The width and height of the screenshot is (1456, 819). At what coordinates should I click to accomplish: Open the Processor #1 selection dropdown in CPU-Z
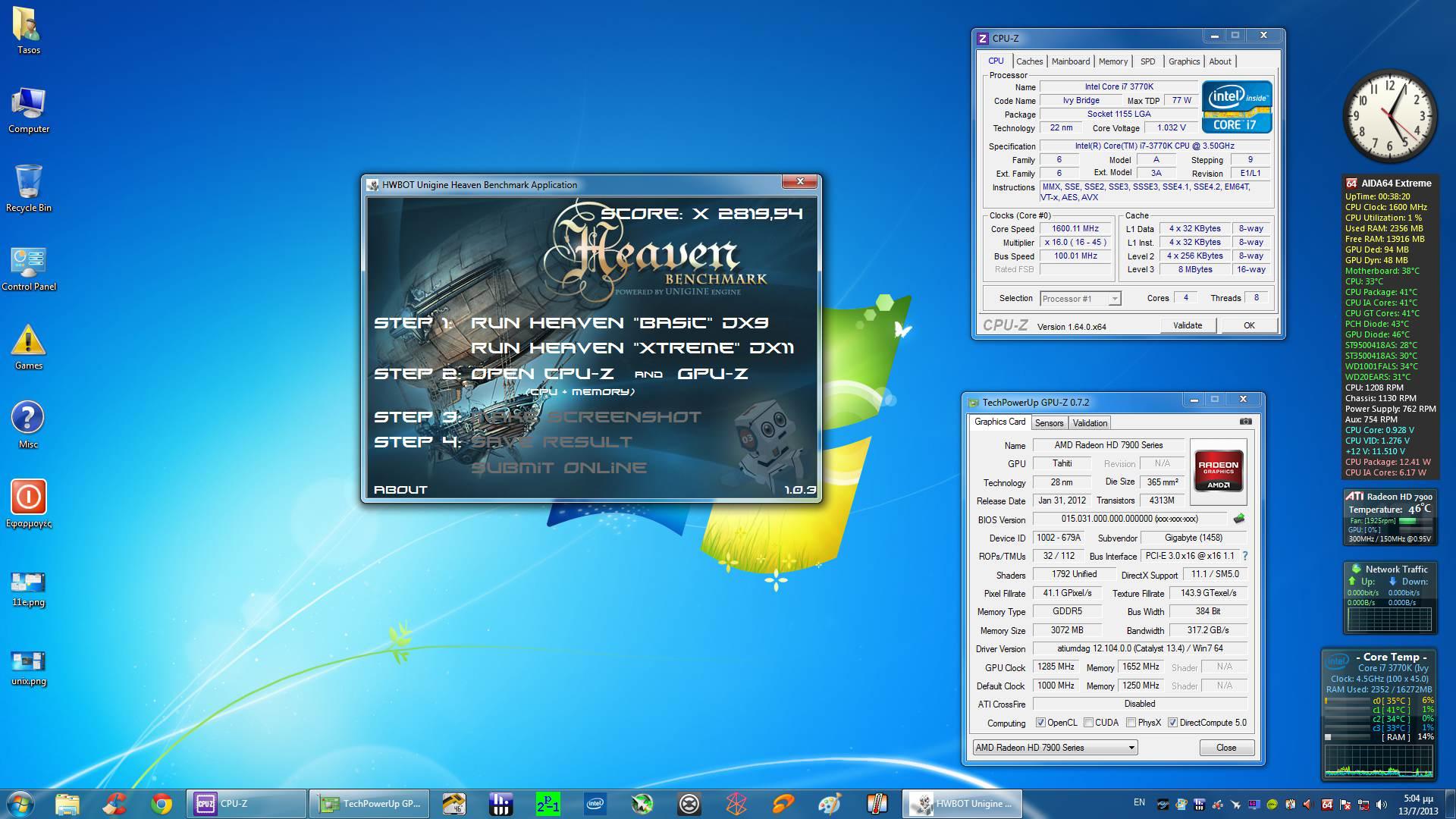(x=1080, y=299)
